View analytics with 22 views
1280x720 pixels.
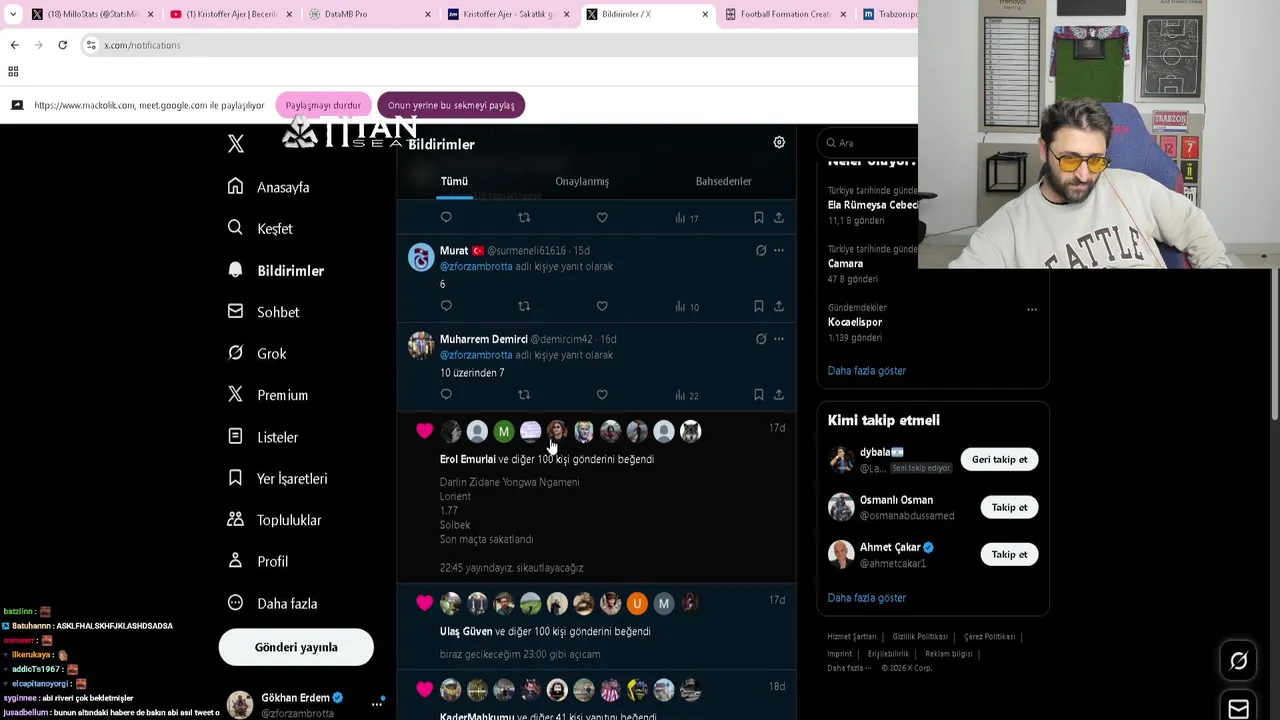[686, 395]
